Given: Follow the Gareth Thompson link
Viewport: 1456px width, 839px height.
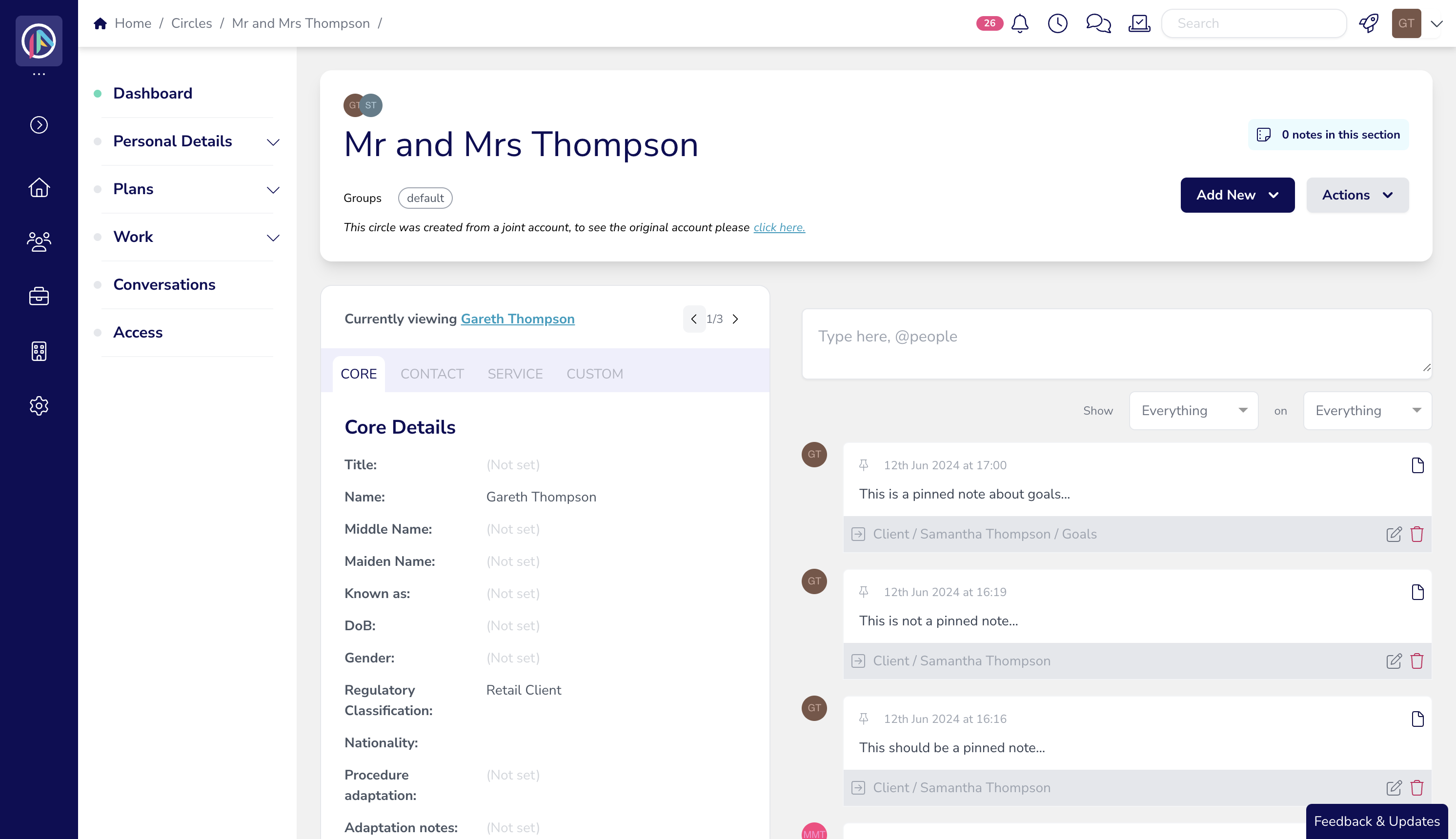Looking at the screenshot, I should point(517,319).
